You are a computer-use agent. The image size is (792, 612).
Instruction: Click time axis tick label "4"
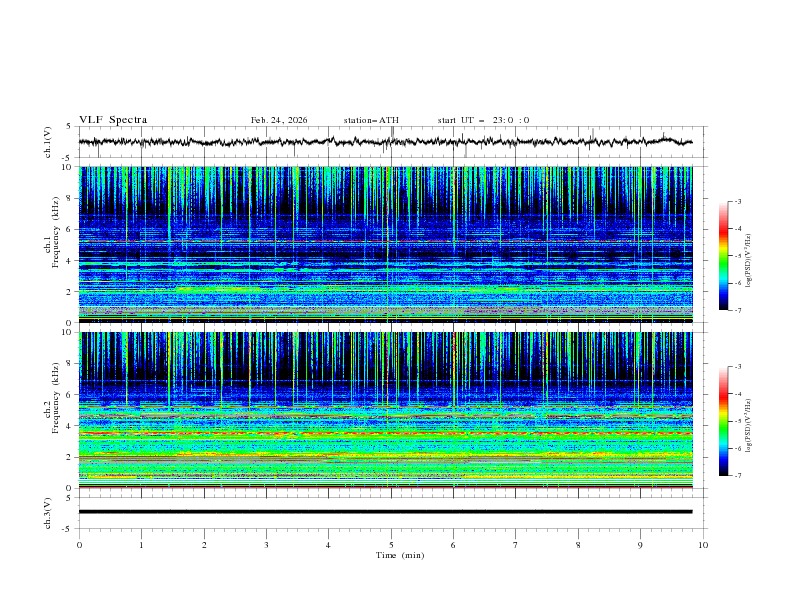point(328,545)
